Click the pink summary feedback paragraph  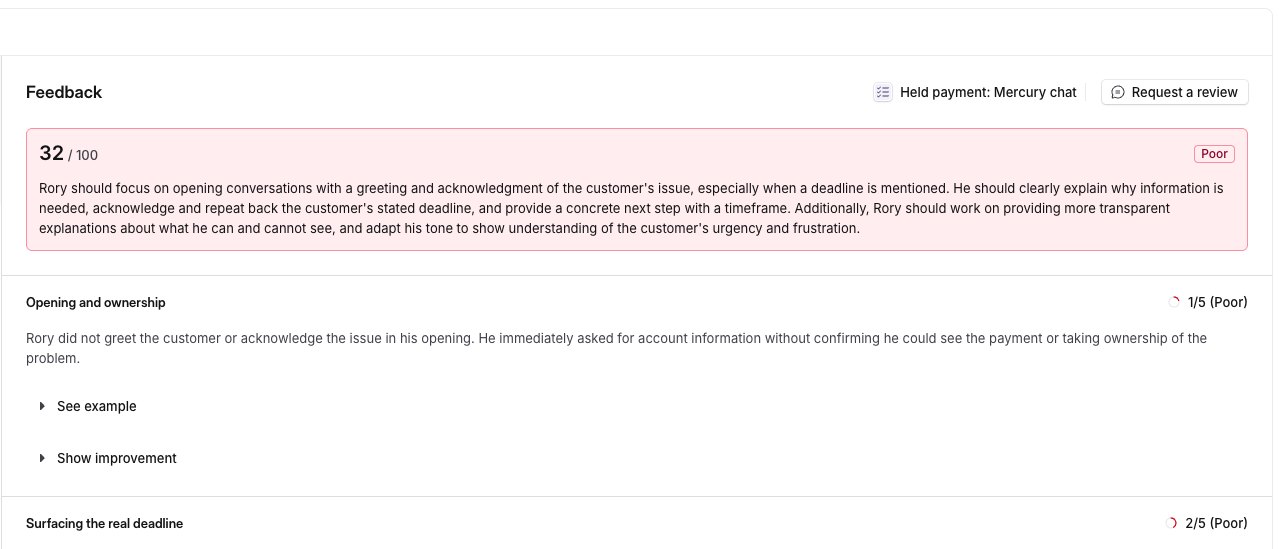coord(631,208)
